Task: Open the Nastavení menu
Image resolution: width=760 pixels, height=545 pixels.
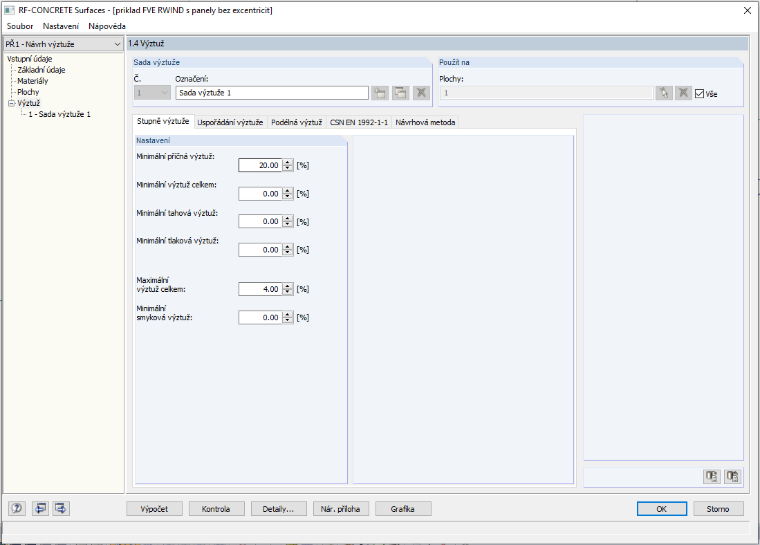Action: [x=61, y=26]
